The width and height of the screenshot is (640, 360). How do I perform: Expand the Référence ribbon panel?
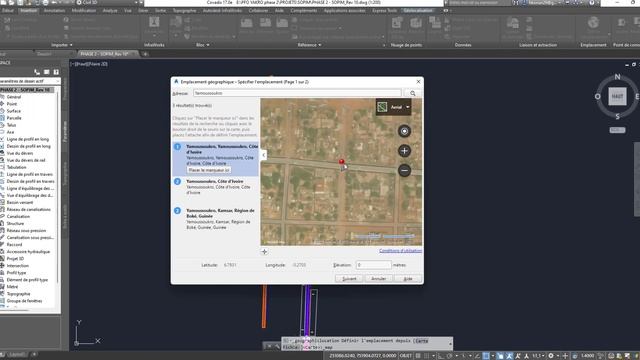[309, 45]
